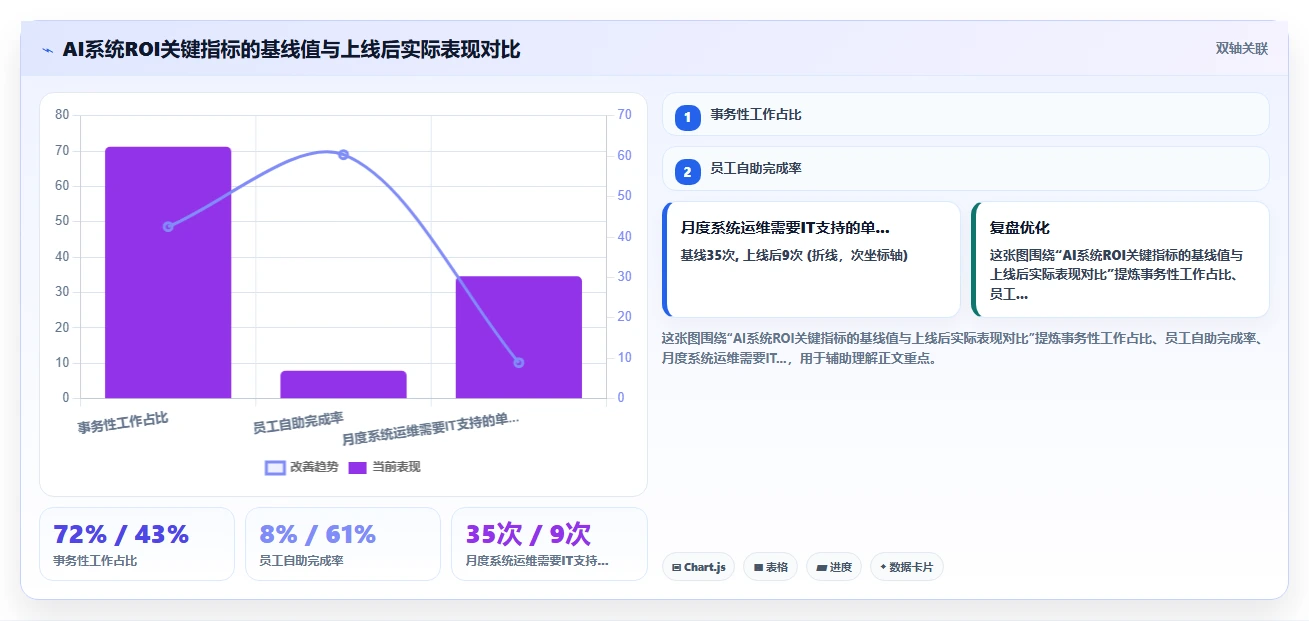Screen dimensions: 1309x621
Task: Select the 员工自助完成率 list item
Action: pos(965,168)
